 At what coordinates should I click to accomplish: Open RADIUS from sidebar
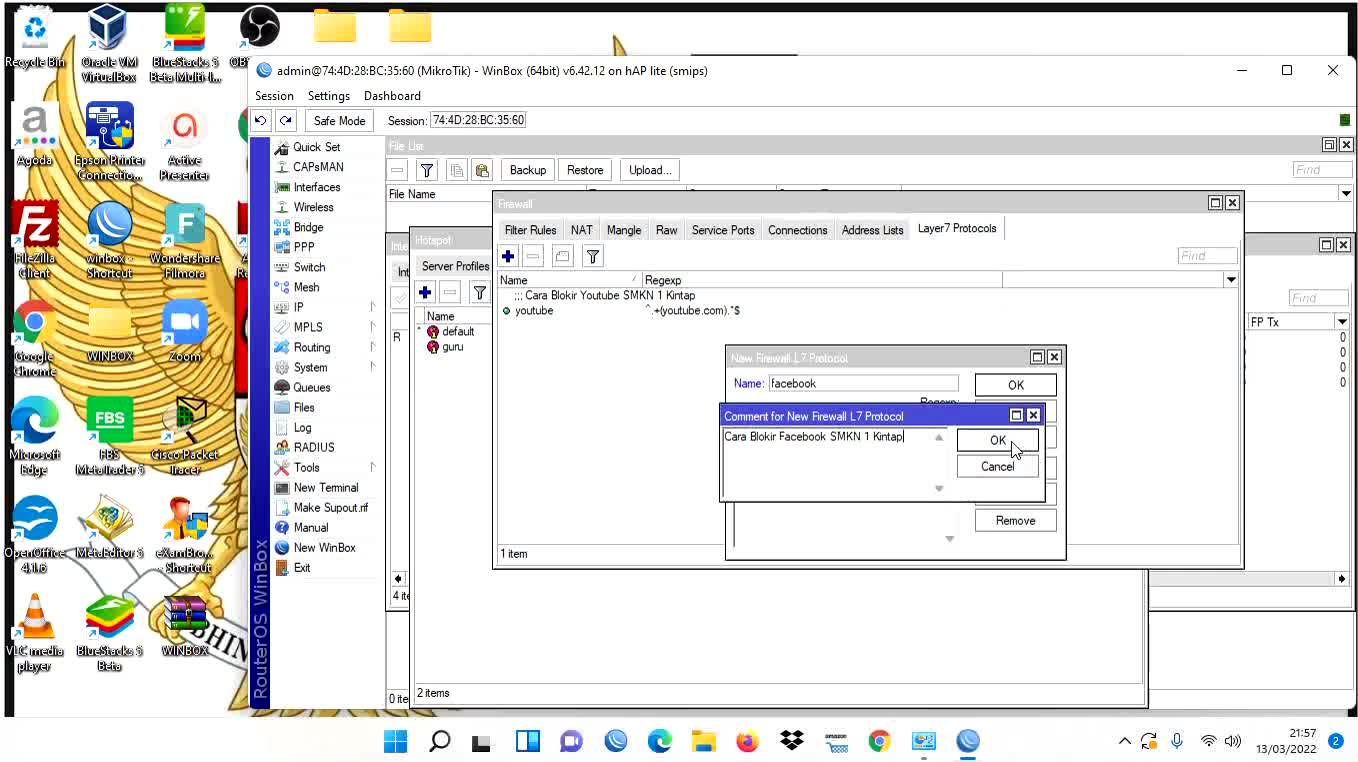[314, 447]
